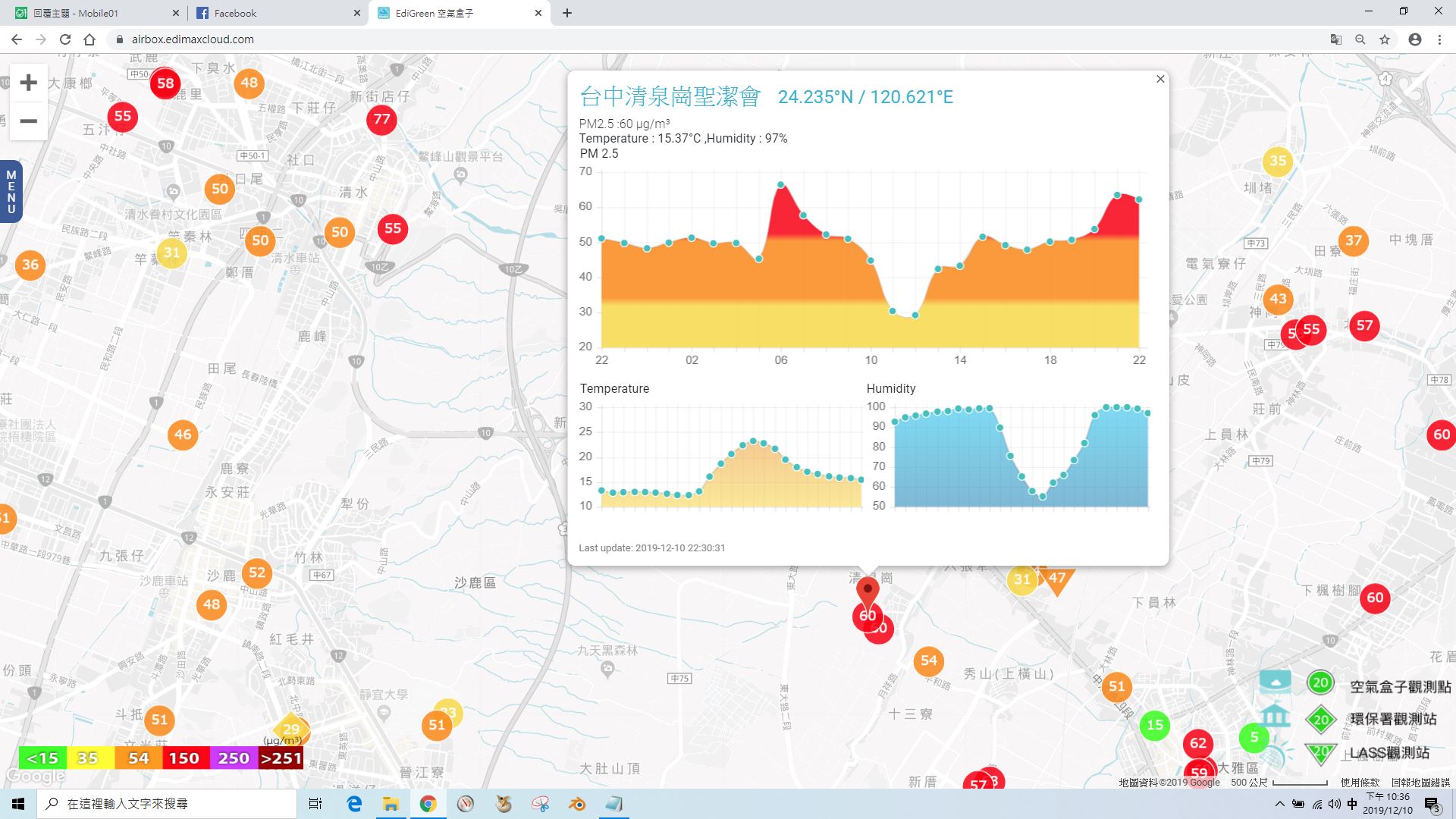Open a new browser tab

click(x=567, y=13)
